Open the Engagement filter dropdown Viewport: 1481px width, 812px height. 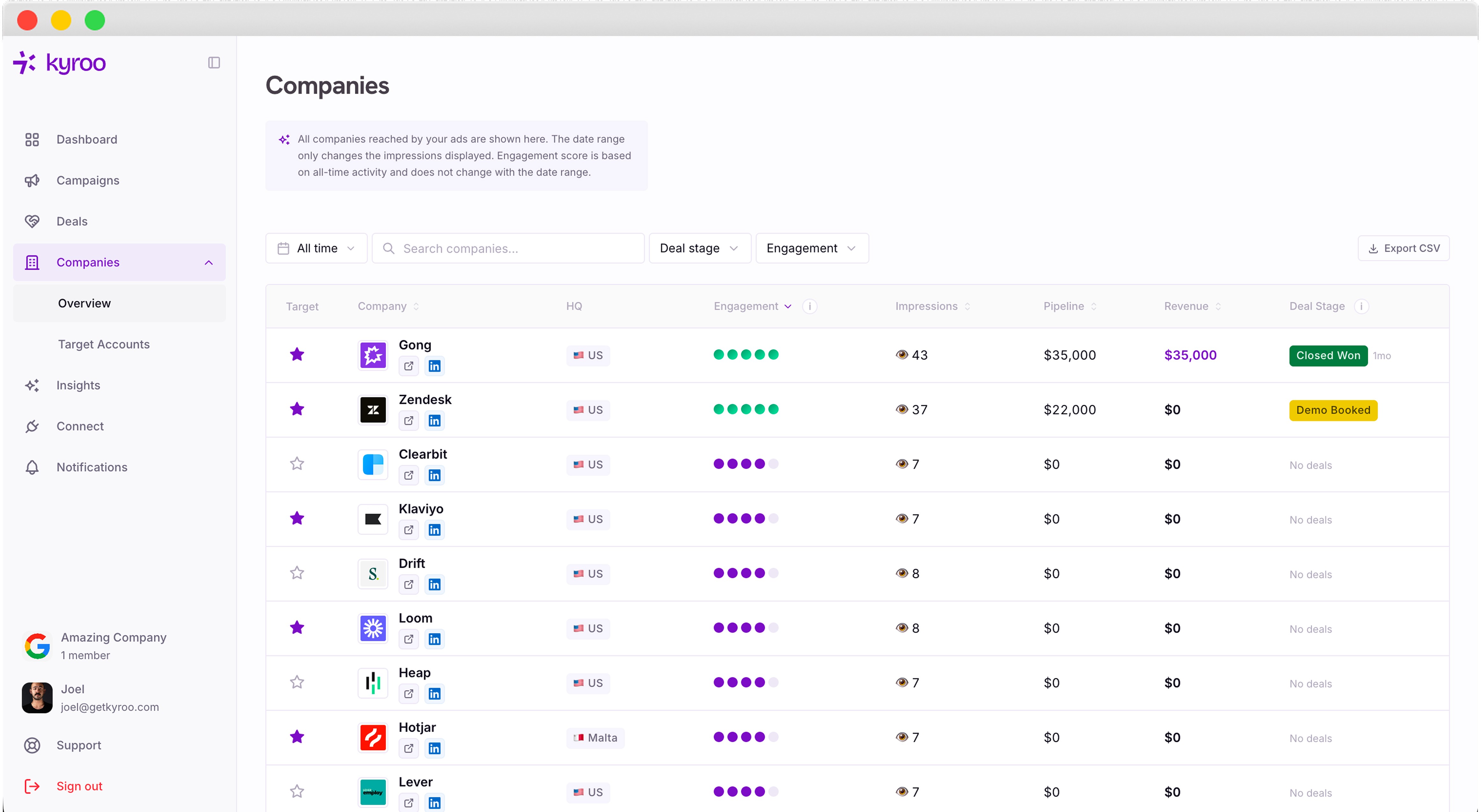pos(812,248)
